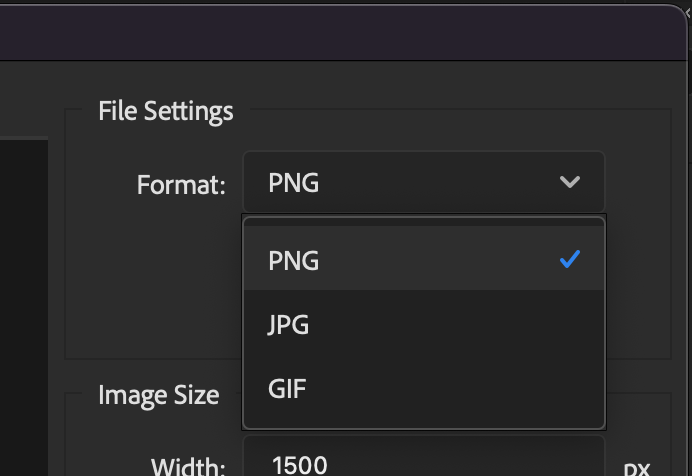Click the Format: label text

181,185
